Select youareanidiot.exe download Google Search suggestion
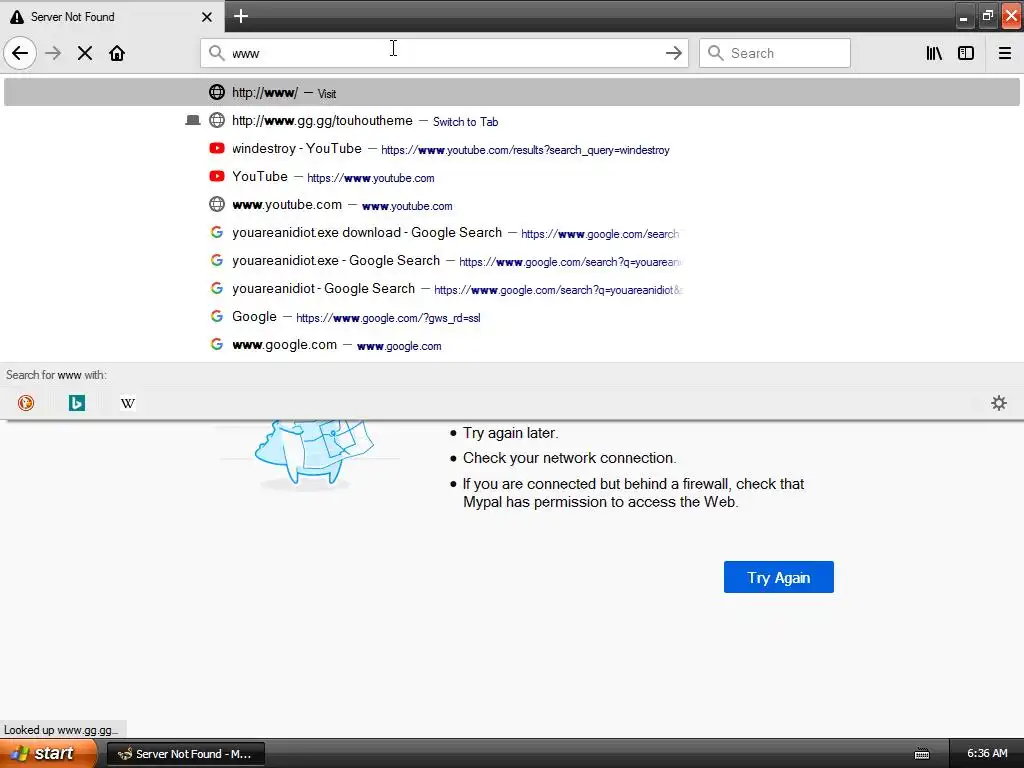 [x=512, y=232]
